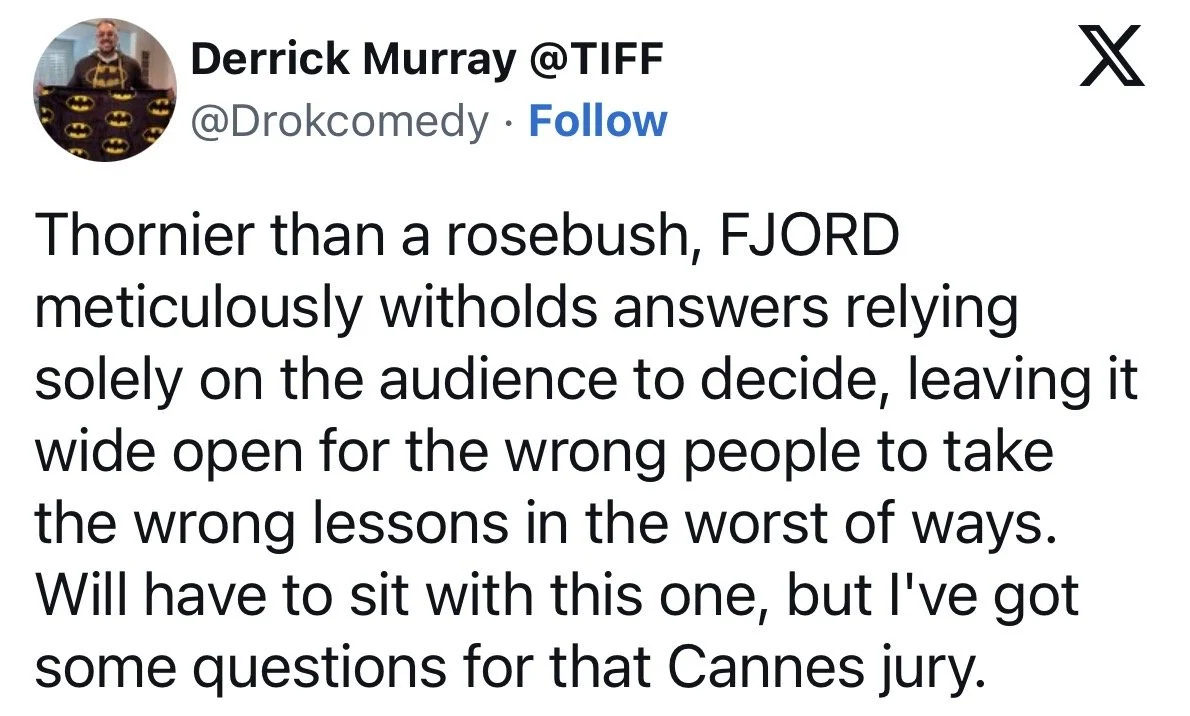Click the misspelled word witholds
This screenshot has width=1190, height=716.
point(490,307)
